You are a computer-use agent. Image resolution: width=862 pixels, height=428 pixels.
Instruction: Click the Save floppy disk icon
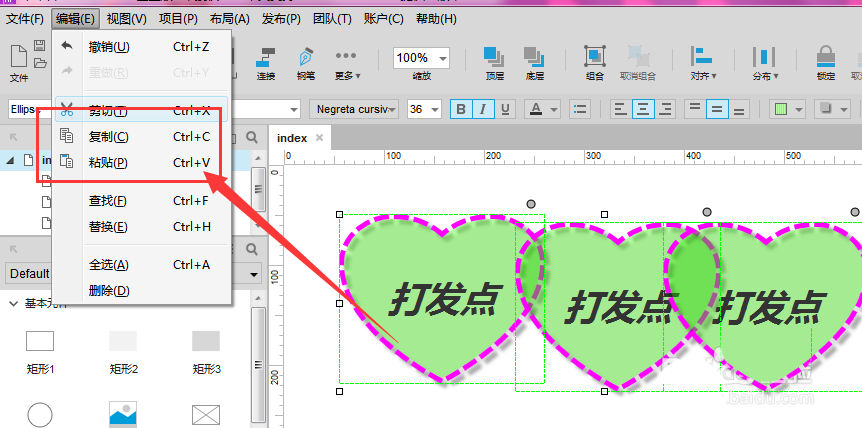(40, 46)
